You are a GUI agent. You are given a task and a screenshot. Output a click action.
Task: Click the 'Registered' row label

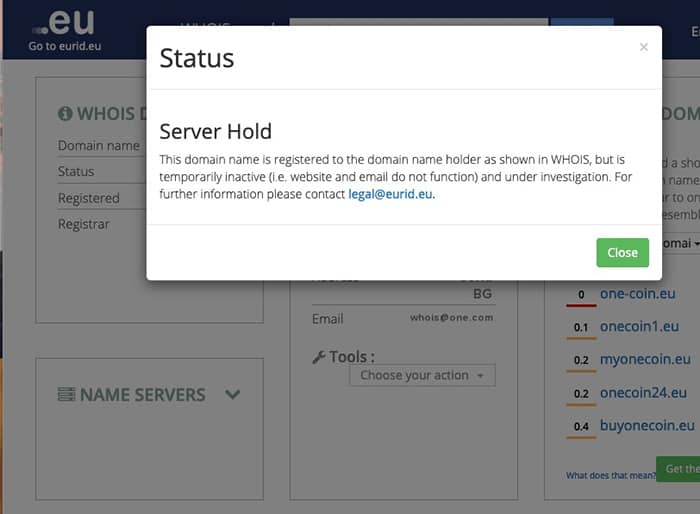89,198
